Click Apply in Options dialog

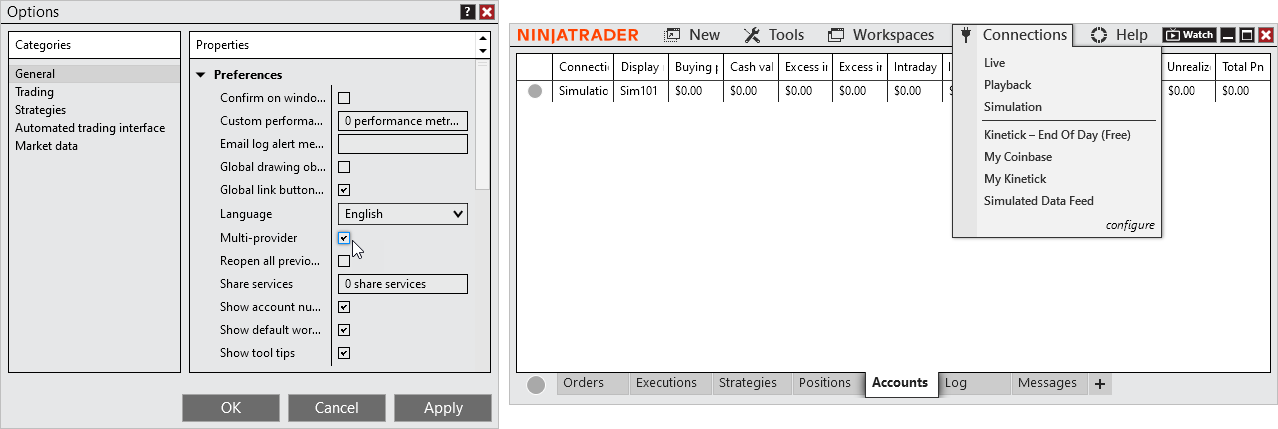[443, 408]
